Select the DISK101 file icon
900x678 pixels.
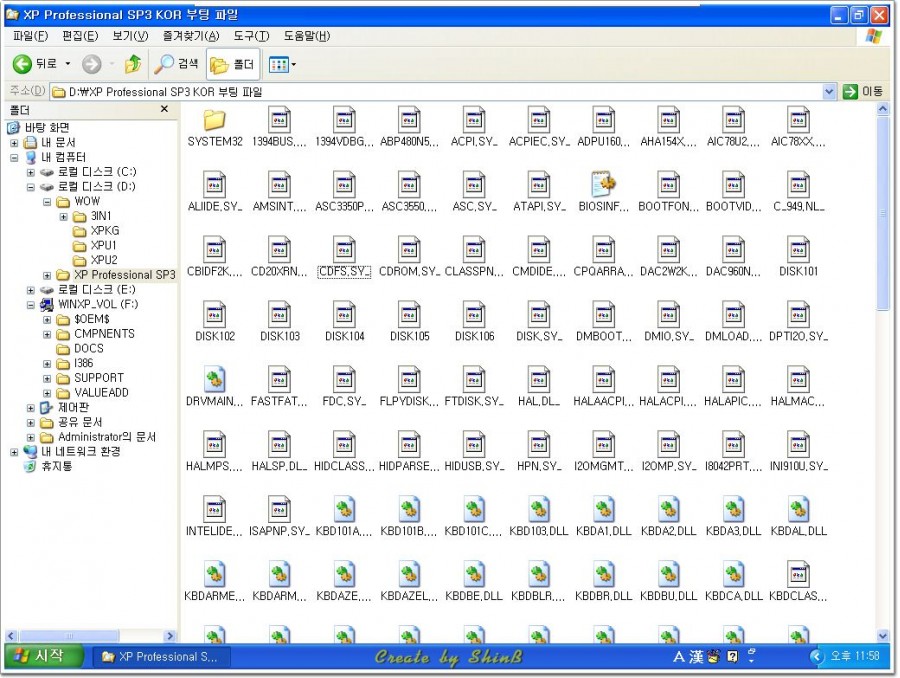coord(798,249)
